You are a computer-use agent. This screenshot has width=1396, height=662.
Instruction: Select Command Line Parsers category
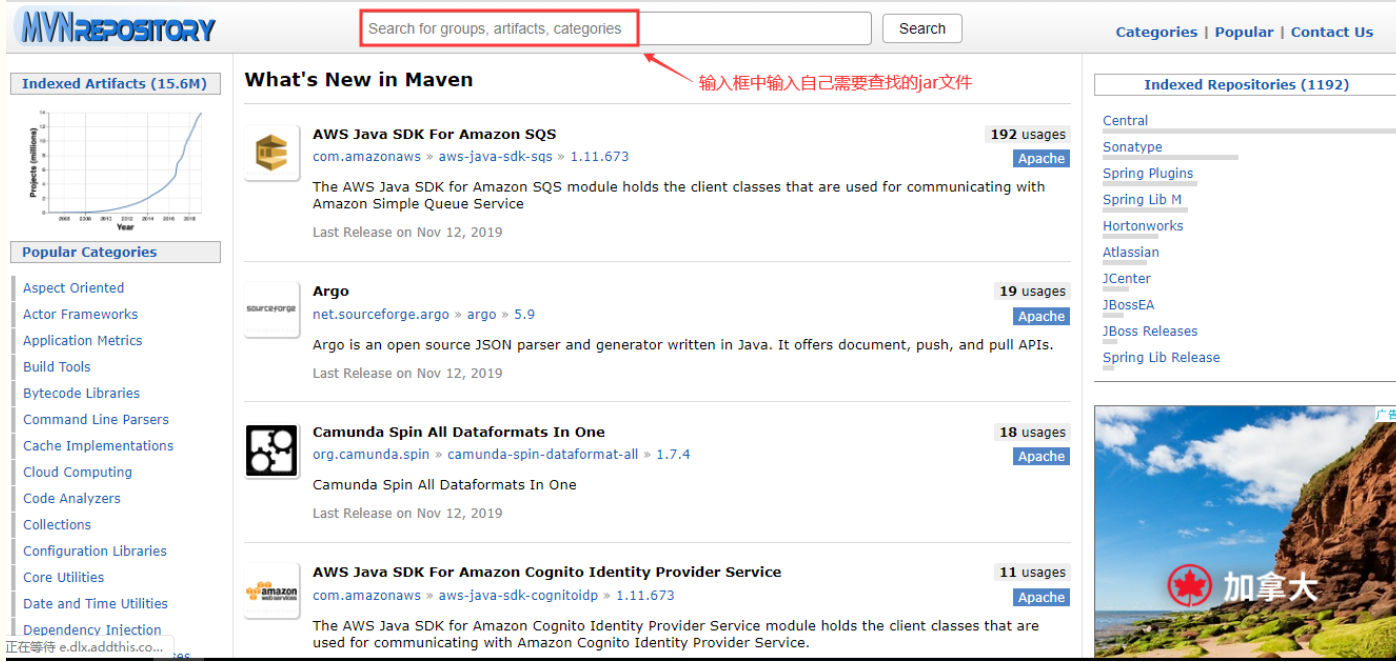[96, 420]
